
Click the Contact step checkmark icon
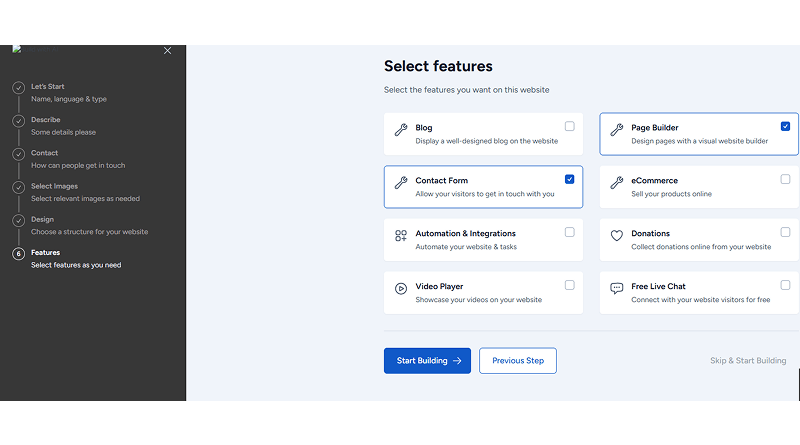(x=18, y=154)
